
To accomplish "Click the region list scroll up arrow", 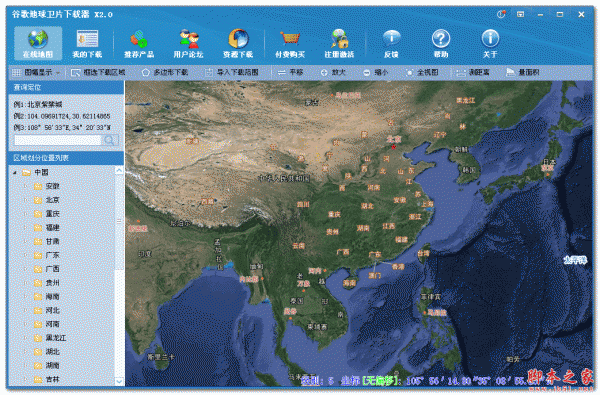I will click(x=119, y=170).
